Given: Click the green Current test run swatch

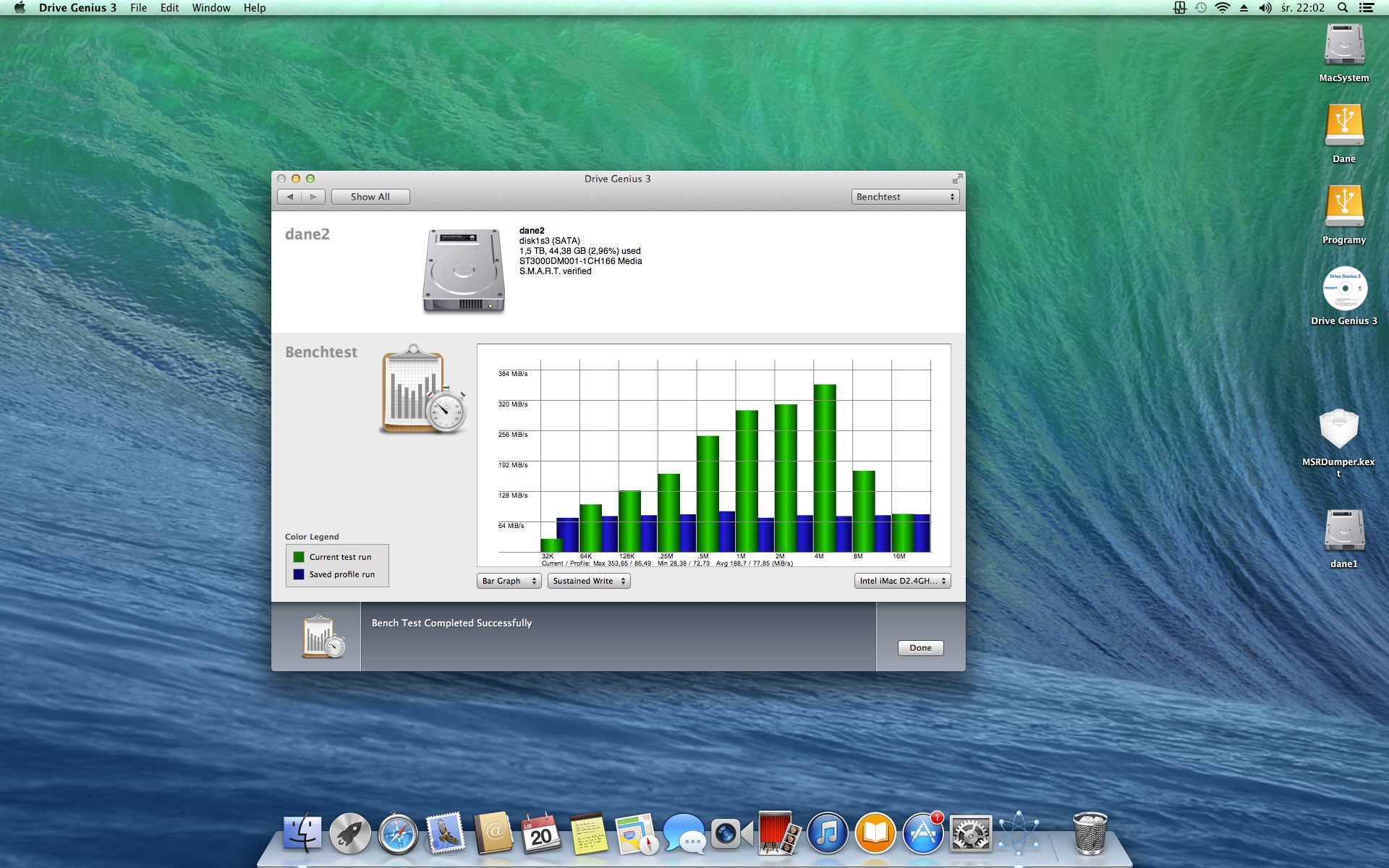Looking at the screenshot, I should (299, 557).
